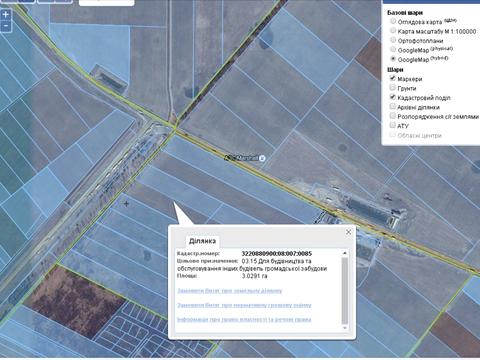Screen dimensions: 480x360
Task: Select the GoogleMap hybrid base layer
Action: tap(393, 59)
